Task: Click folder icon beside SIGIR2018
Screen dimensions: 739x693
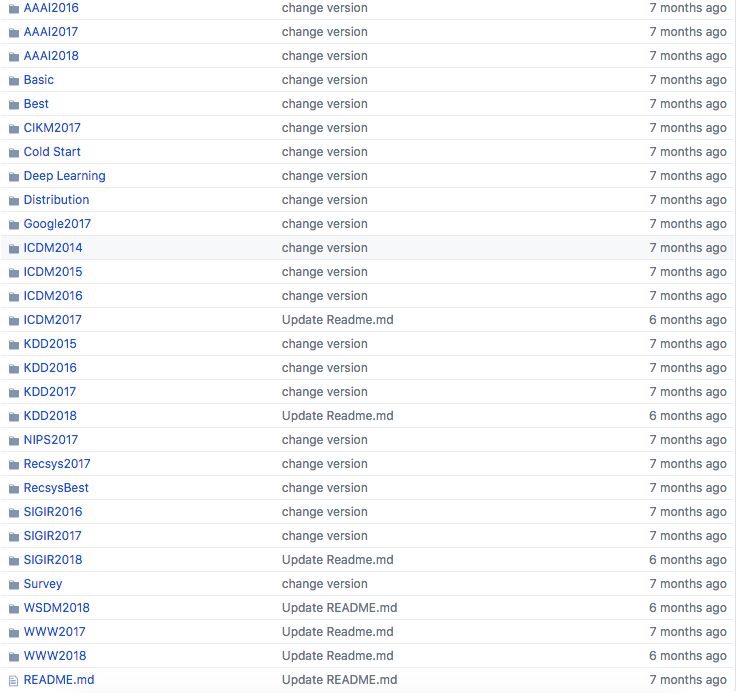Action: (x=14, y=561)
